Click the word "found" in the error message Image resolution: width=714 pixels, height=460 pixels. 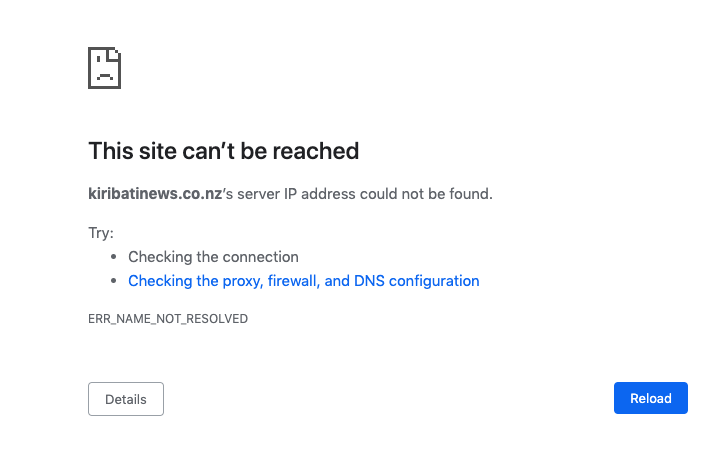click(468, 194)
